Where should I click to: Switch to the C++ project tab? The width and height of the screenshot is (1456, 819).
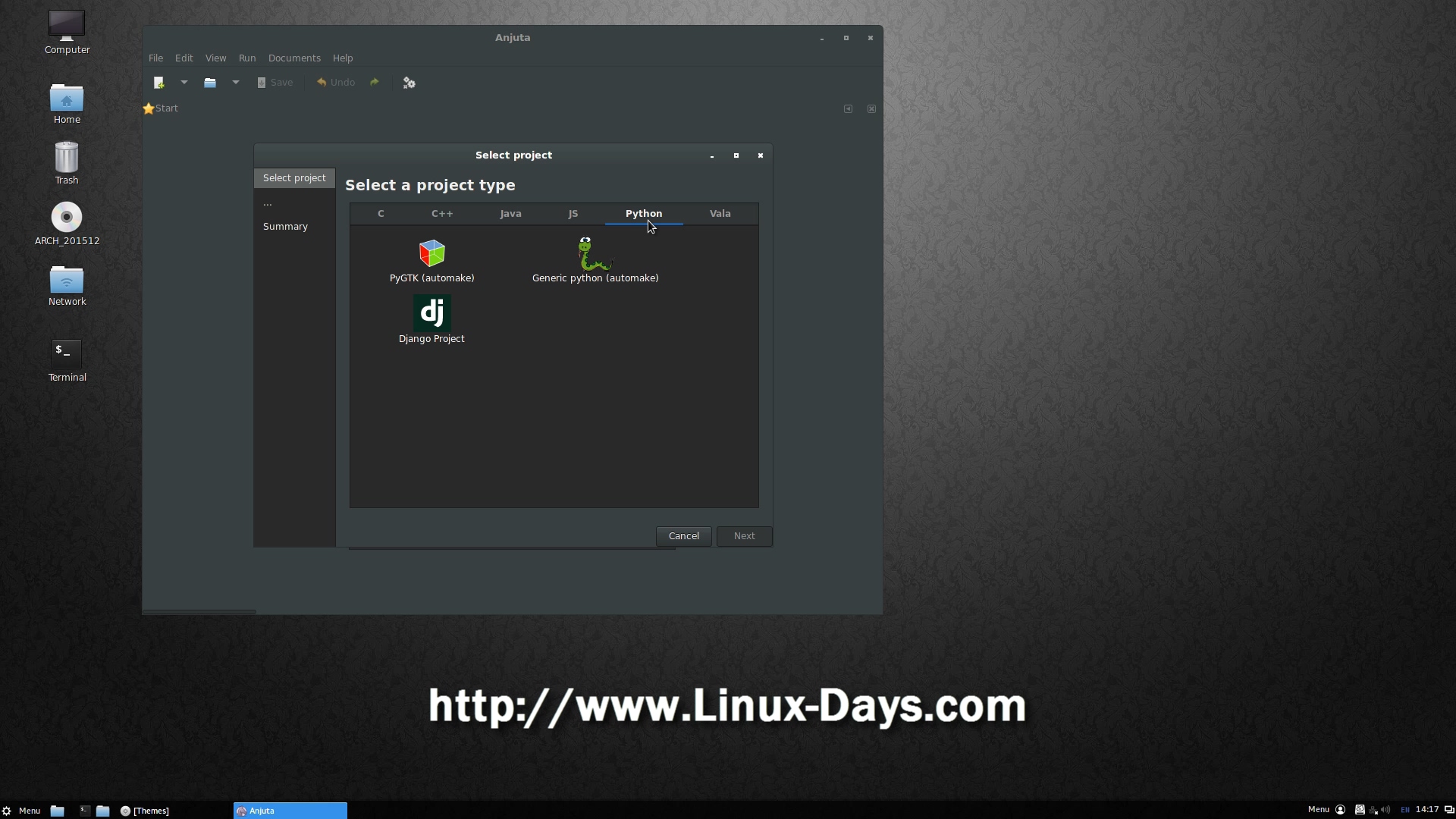coord(442,214)
